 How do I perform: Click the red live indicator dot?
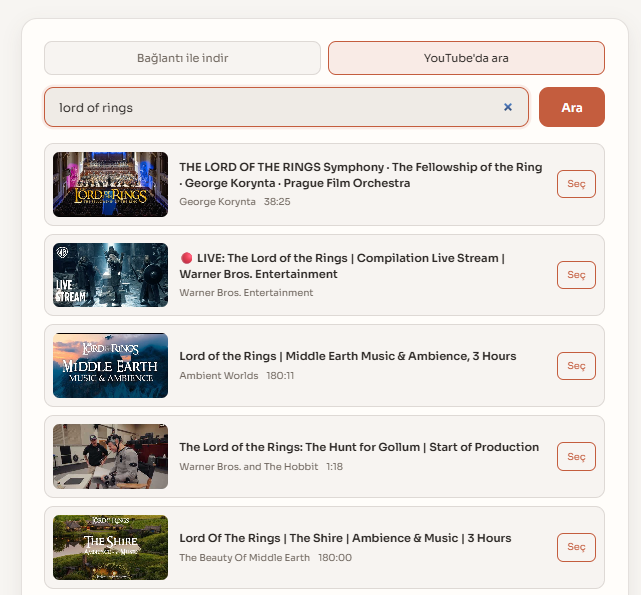coord(186,258)
